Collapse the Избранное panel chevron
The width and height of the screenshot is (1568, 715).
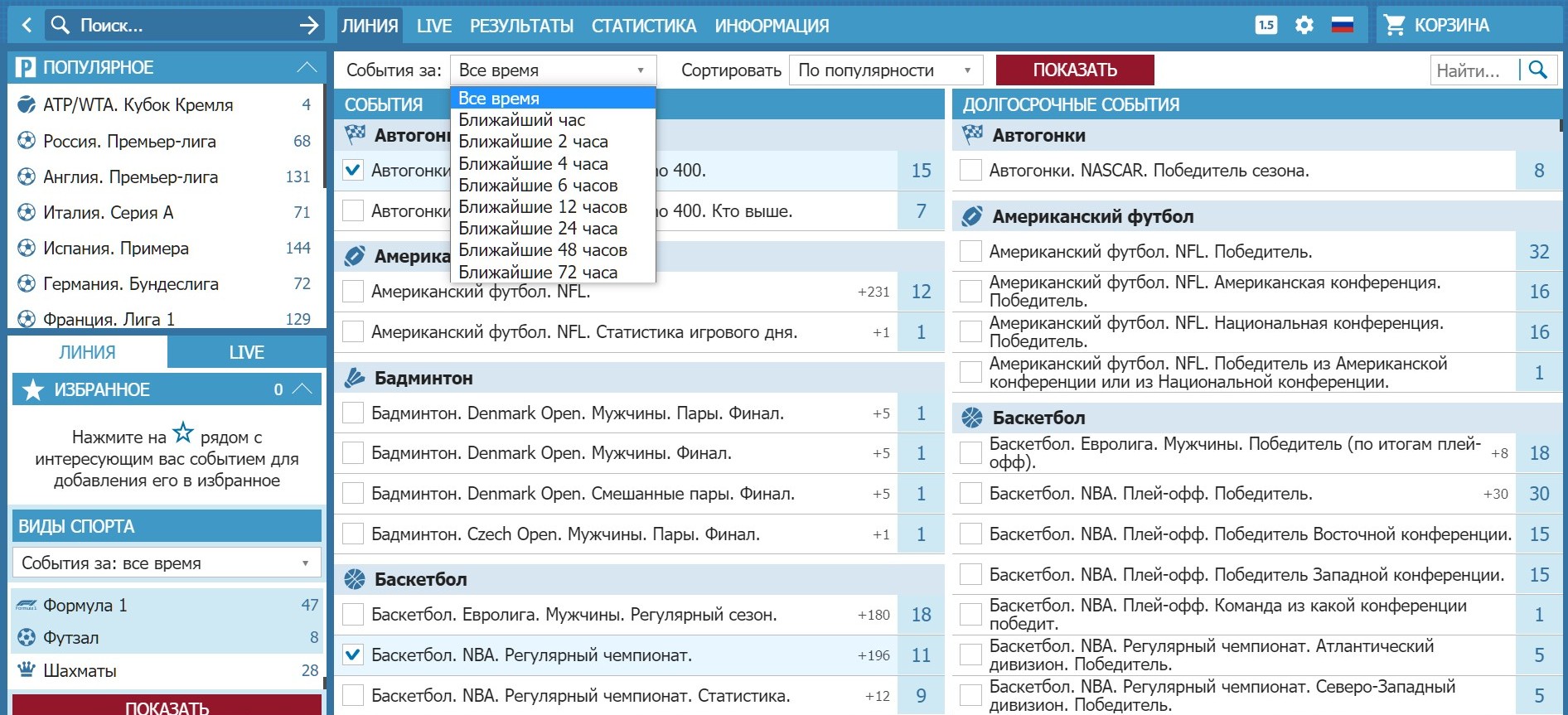click(x=303, y=389)
